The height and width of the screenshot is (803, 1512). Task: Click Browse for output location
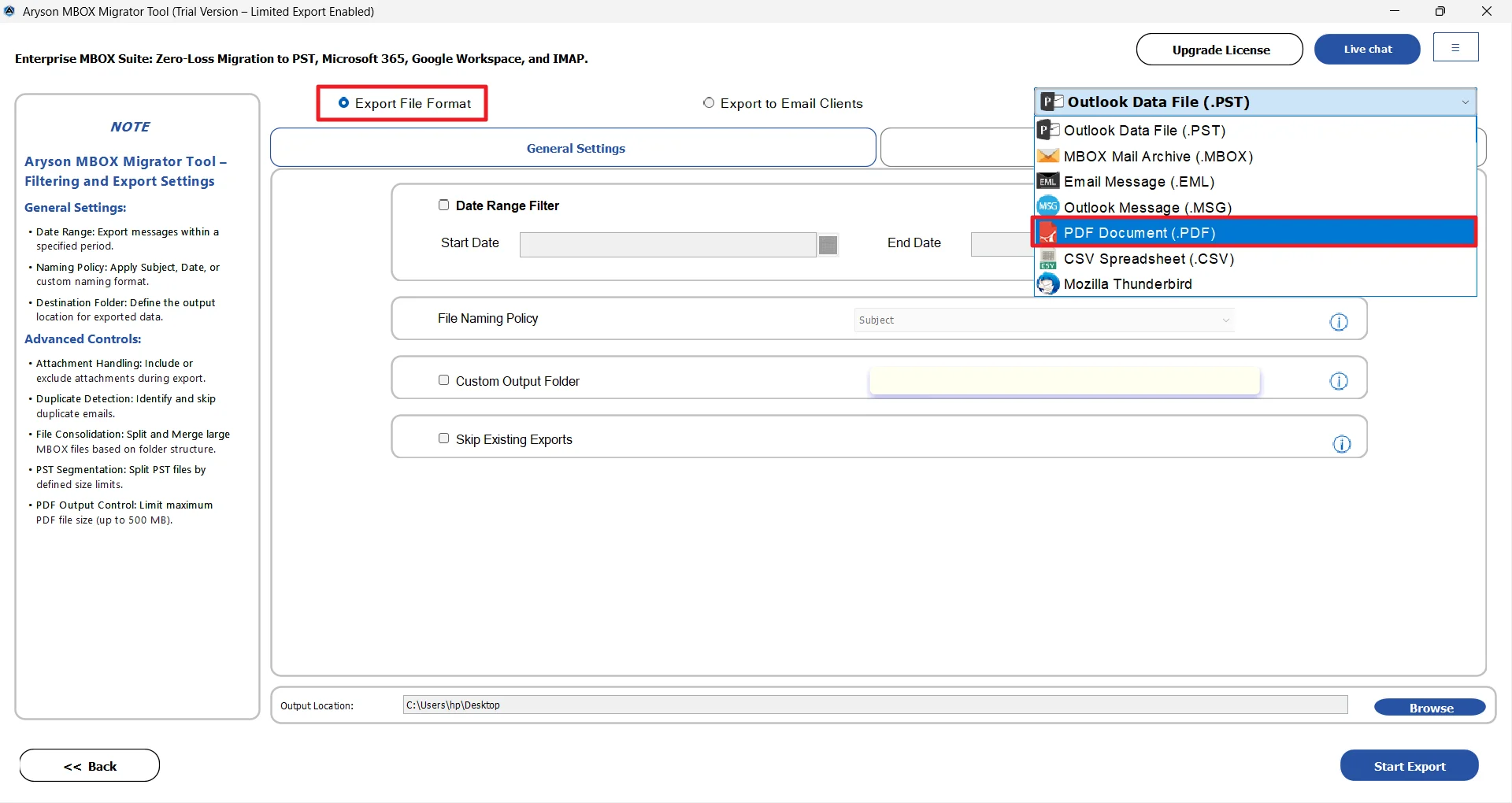click(x=1430, y=707)
